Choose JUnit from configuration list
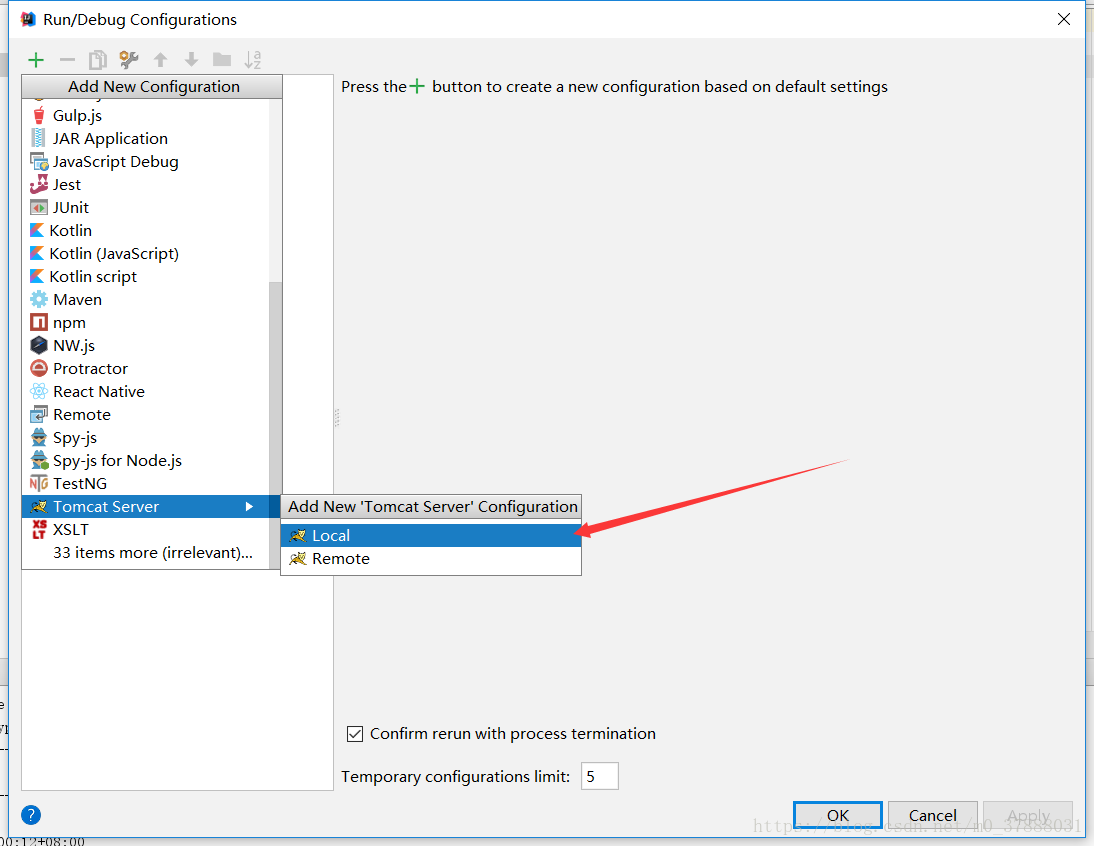The height and width of the screenshot is (846, 1094). (145, 208)
